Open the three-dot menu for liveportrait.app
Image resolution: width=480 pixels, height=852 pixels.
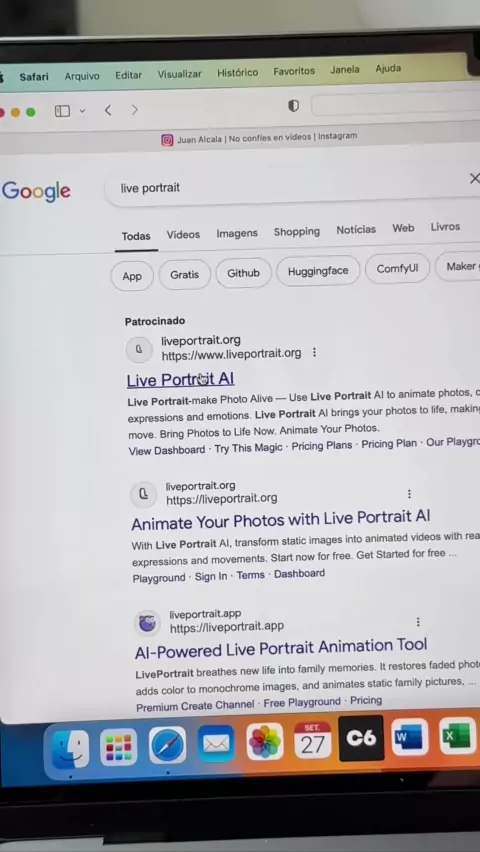click(417, 622)
